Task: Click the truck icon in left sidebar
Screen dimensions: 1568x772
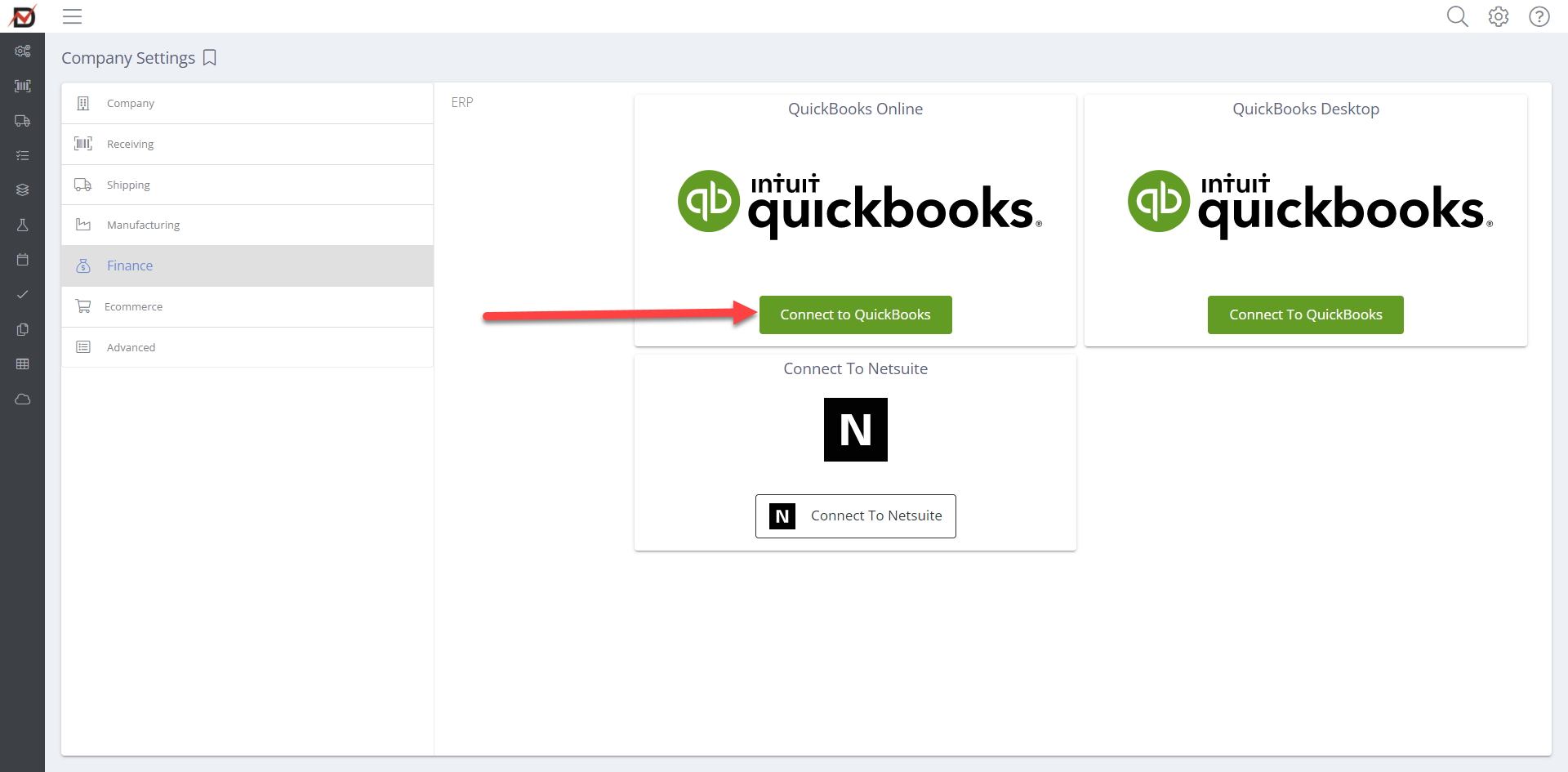Action: click(23, 121)
